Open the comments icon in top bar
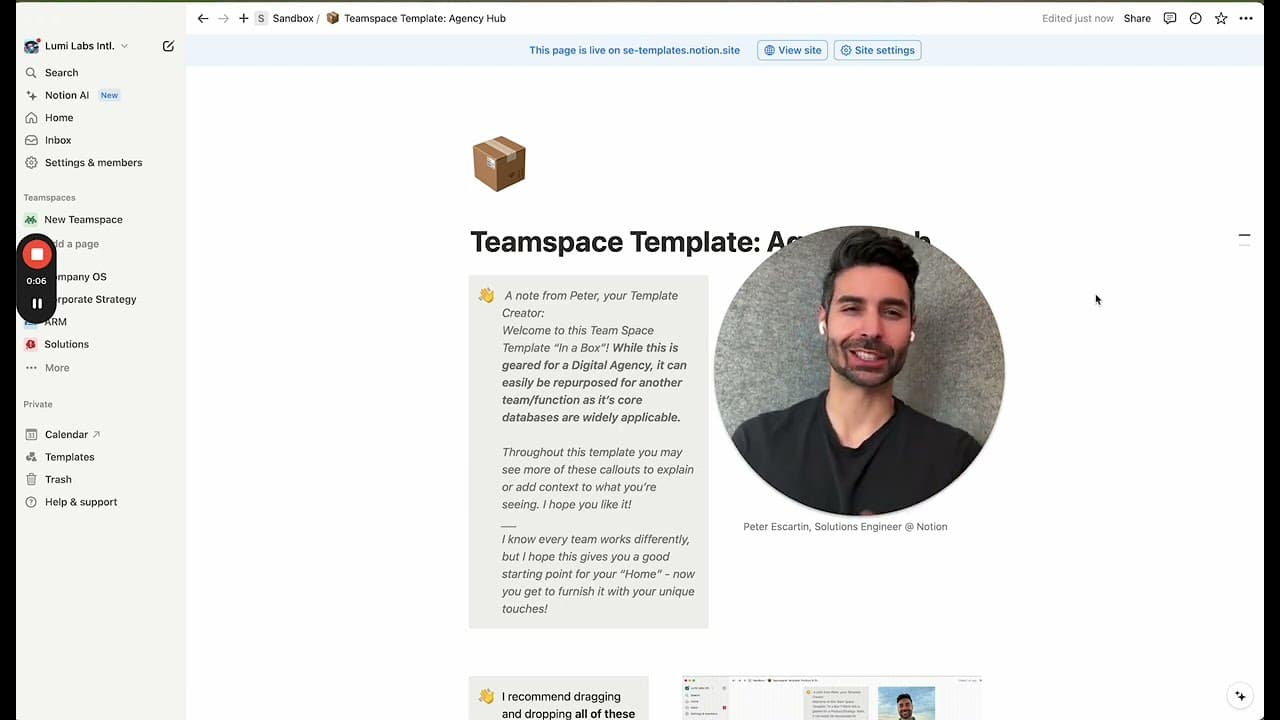 [x=1170, y=18]
